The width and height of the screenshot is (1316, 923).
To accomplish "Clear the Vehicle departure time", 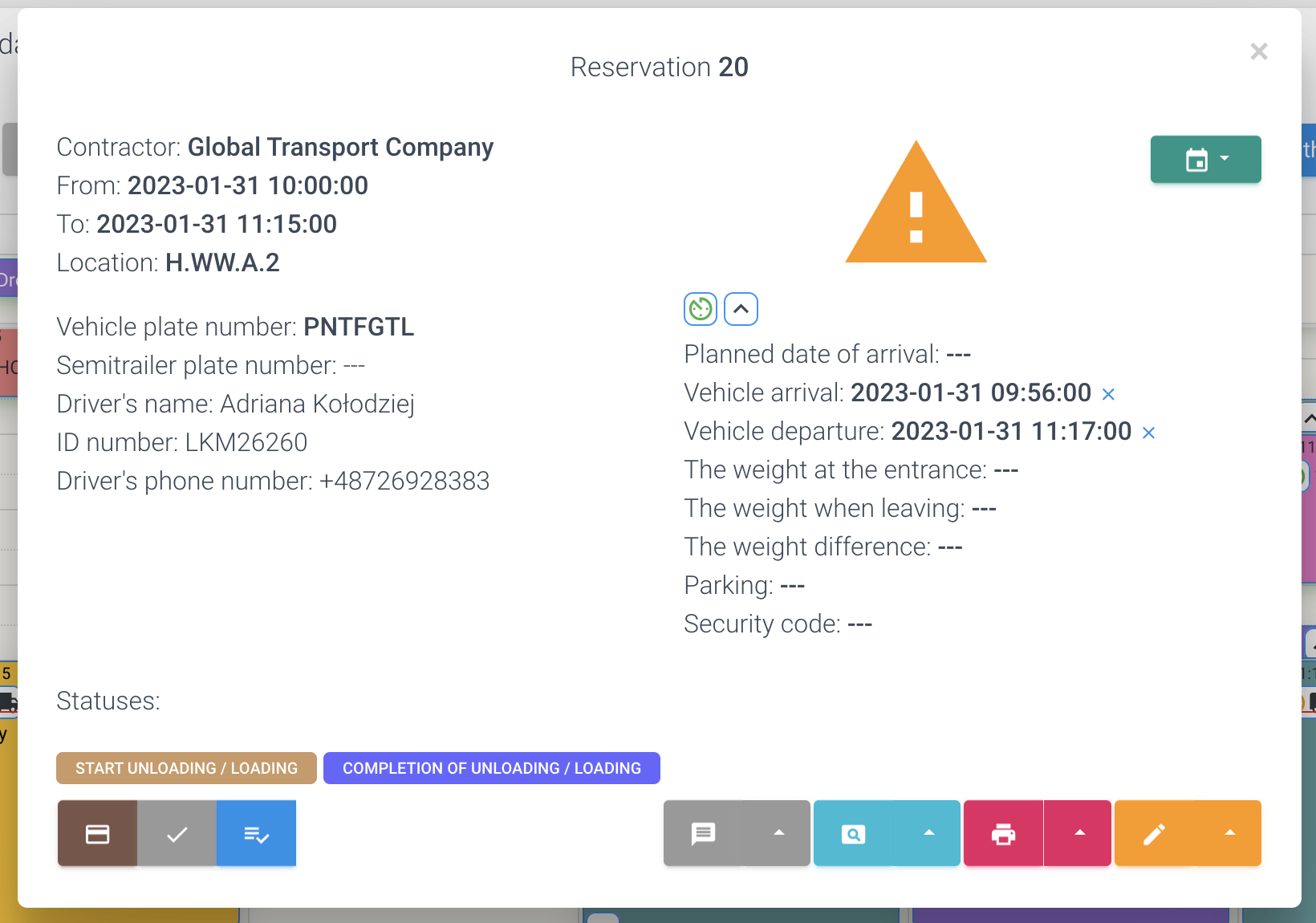I will pyautogui.click(x=1148, y=433).
